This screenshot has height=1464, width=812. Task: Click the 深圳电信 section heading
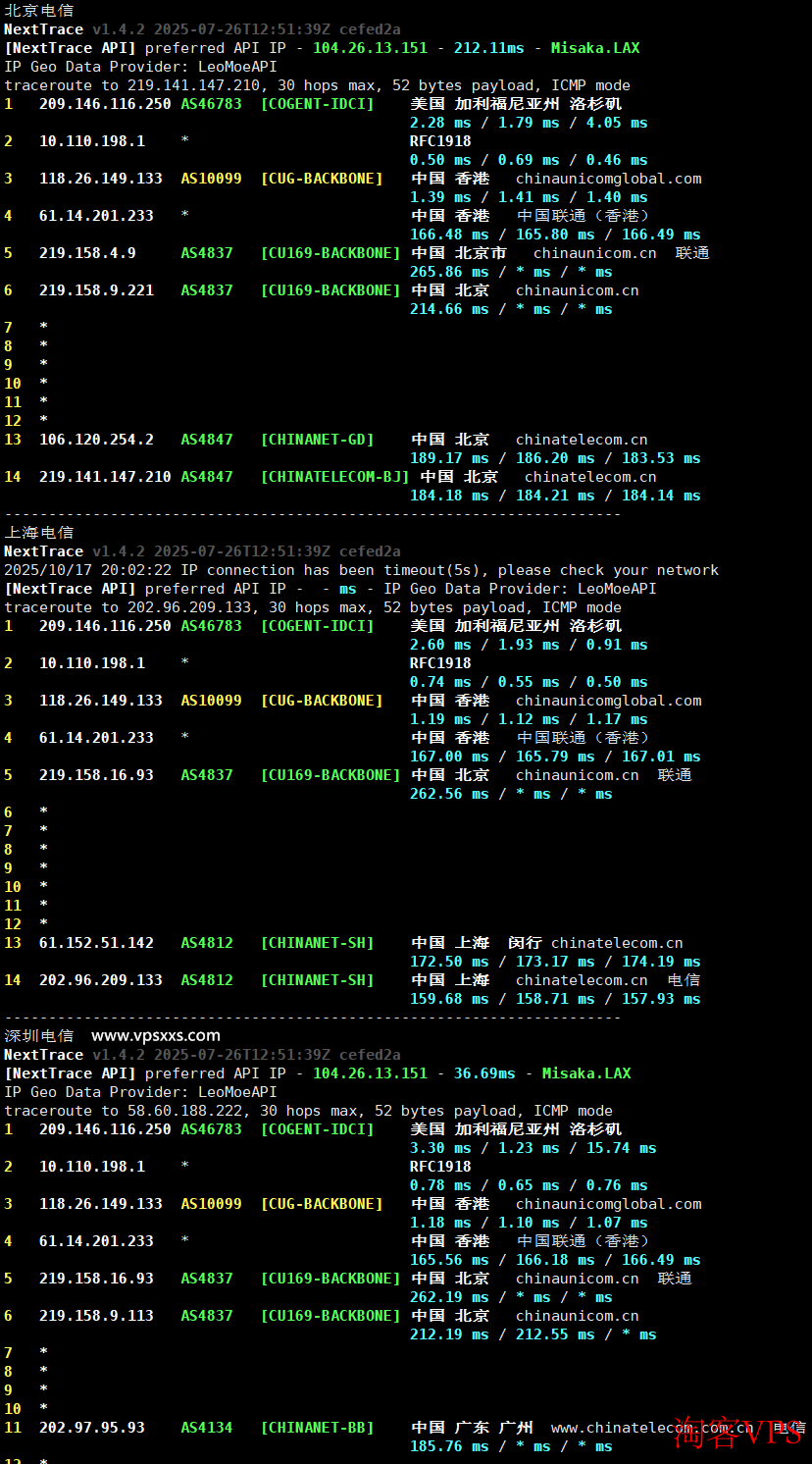[x=38, y=1035]
